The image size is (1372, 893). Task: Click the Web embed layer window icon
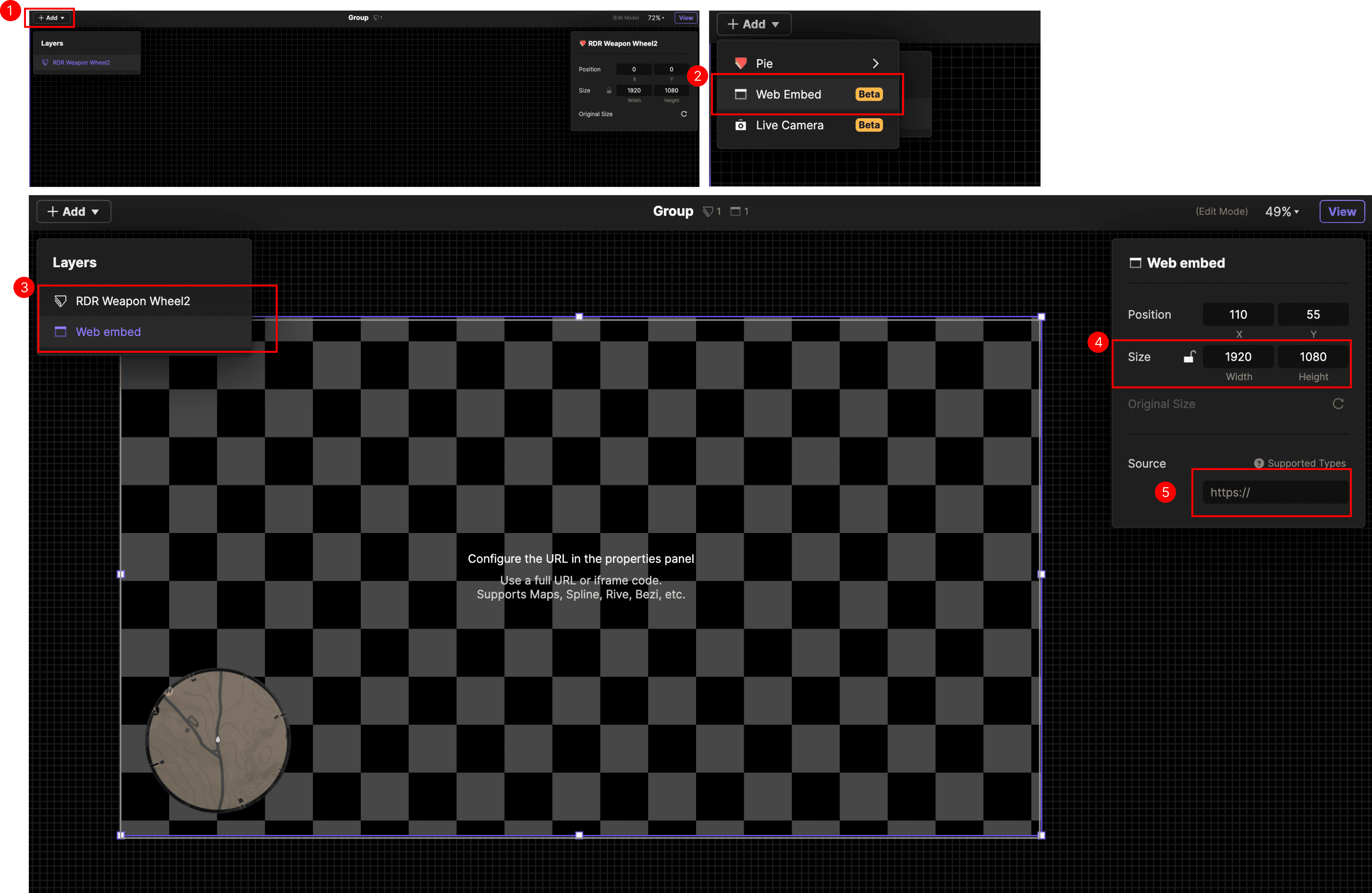(61, 332)
